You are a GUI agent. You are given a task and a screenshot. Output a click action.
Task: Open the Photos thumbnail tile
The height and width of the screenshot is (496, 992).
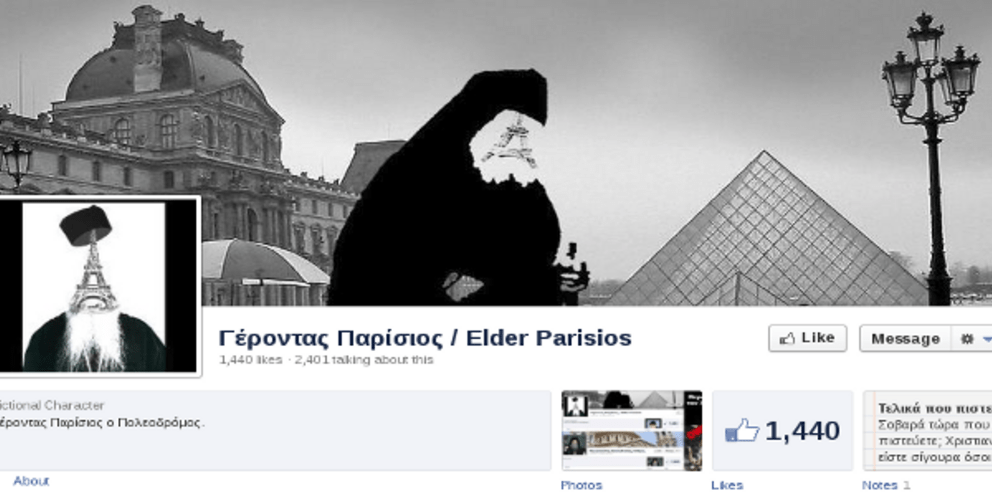[x=631, y=431]
